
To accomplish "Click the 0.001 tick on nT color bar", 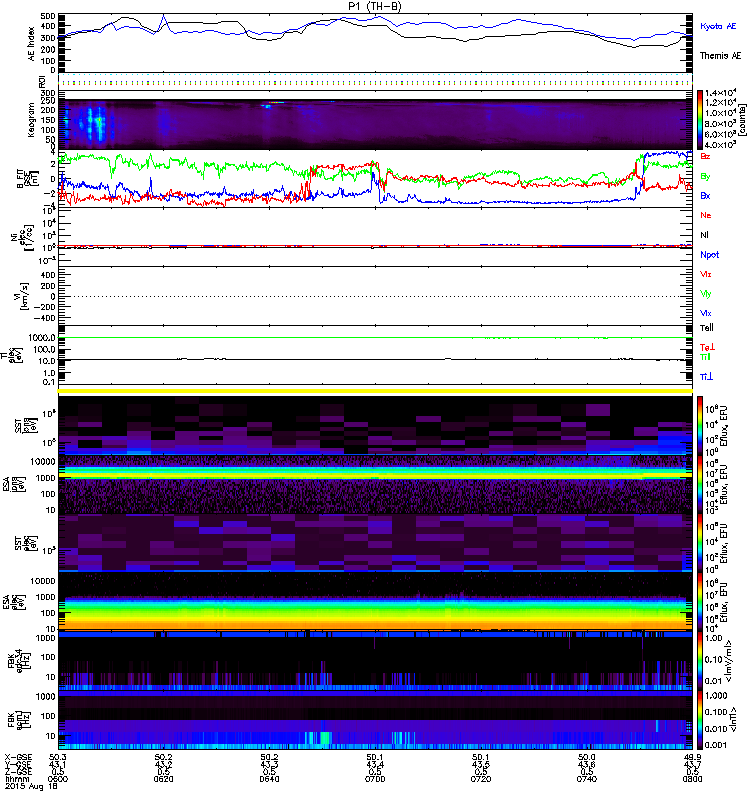I will pos(715,745).
